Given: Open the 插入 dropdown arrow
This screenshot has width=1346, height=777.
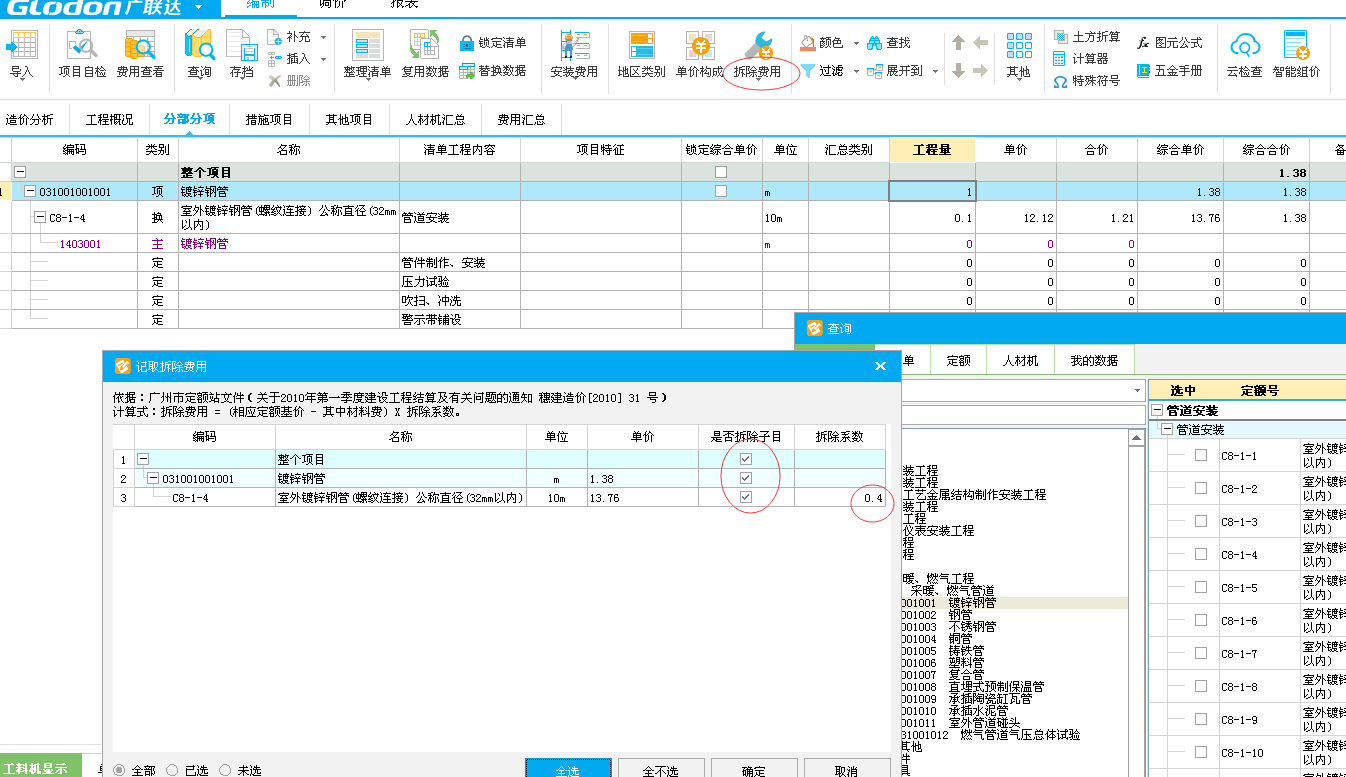Looking at the screenshot, I should click(x=323, y=59).
